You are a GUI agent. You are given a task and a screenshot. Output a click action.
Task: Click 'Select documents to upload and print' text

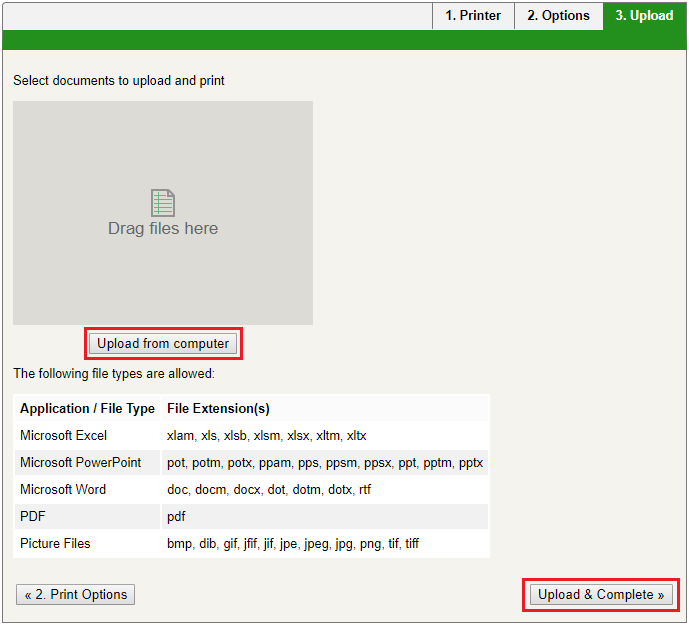[119, 80]
